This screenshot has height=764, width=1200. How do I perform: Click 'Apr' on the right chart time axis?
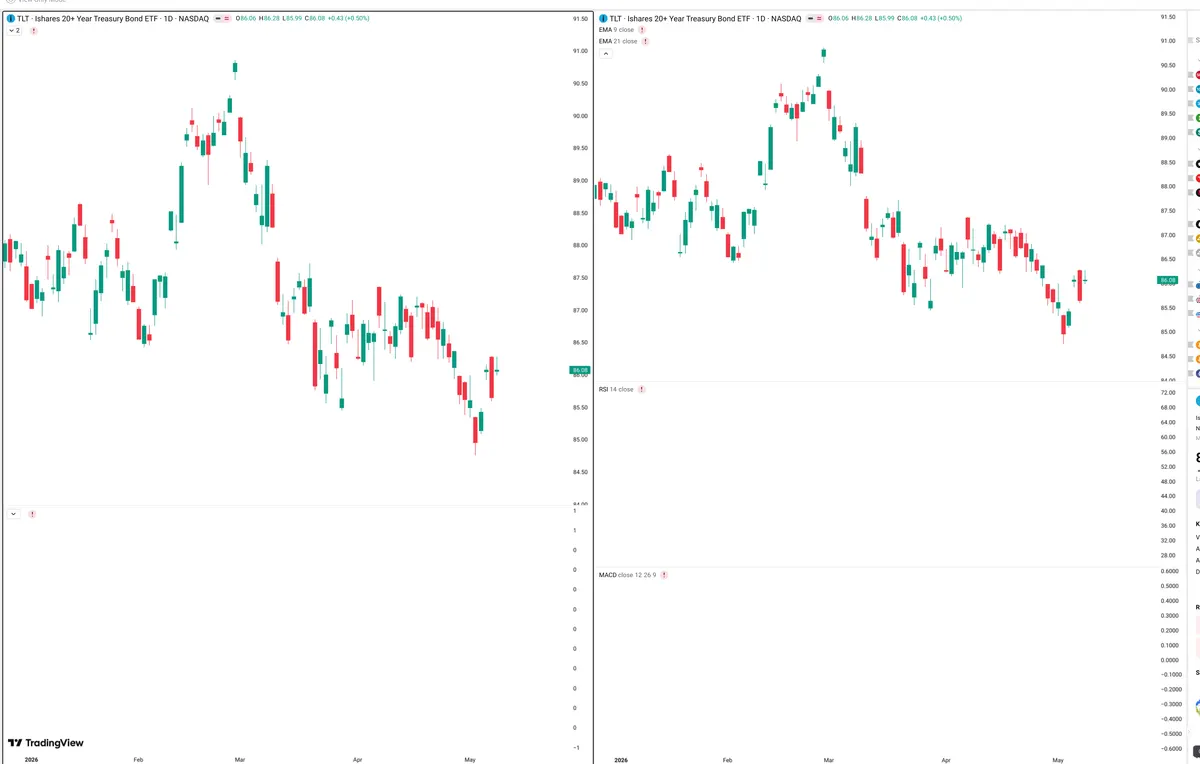946,759
